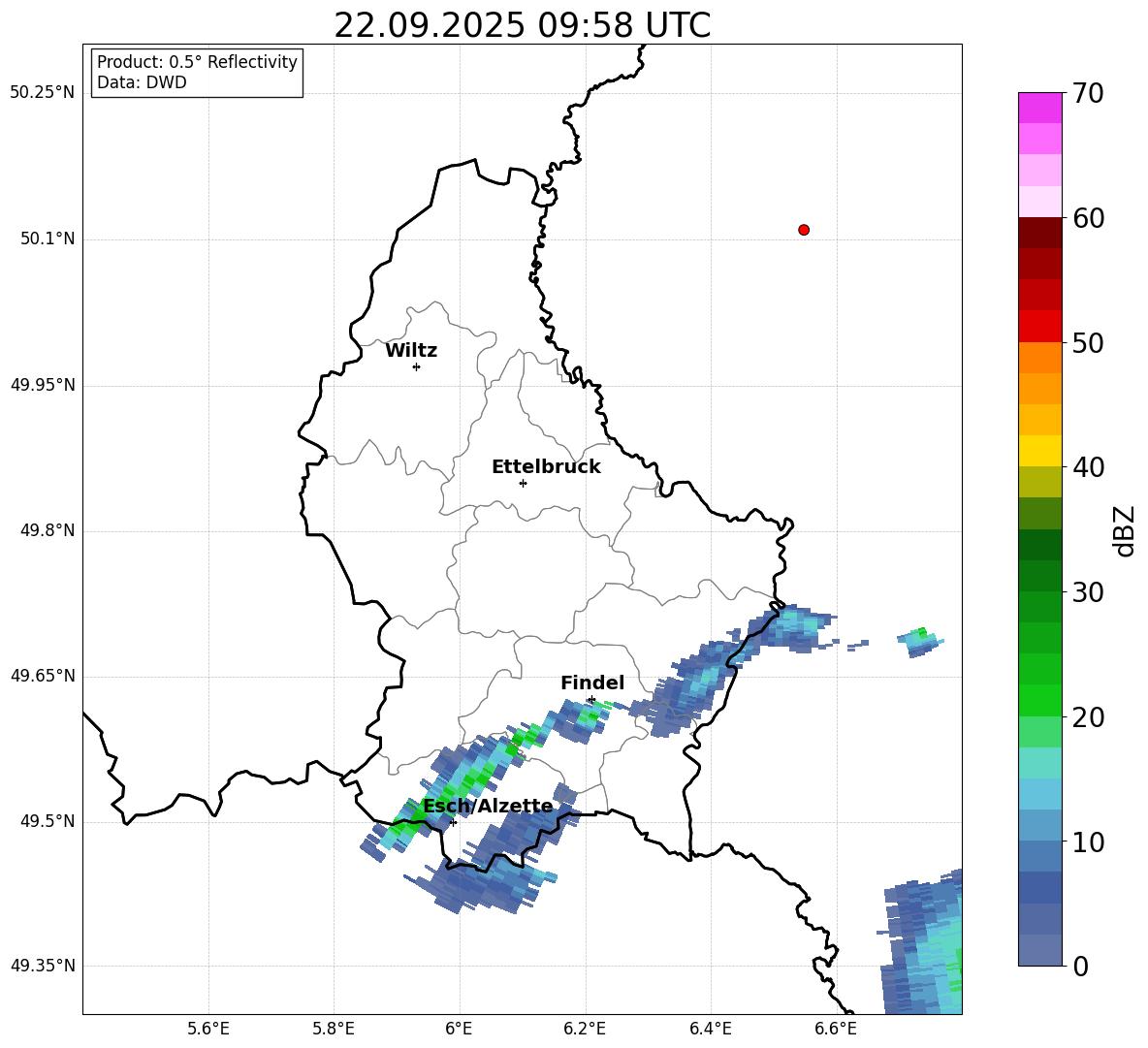1148x1048 pixels.
Task: Click the plus marker below Ettelbruck
Action: 523,483
